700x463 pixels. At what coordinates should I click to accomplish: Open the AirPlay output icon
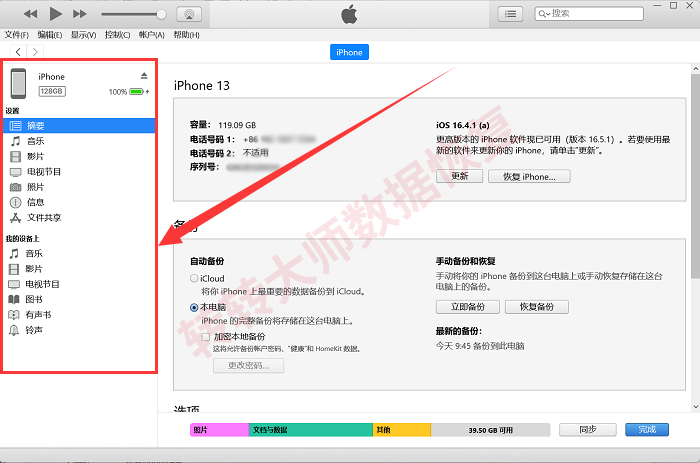point(189,14)
